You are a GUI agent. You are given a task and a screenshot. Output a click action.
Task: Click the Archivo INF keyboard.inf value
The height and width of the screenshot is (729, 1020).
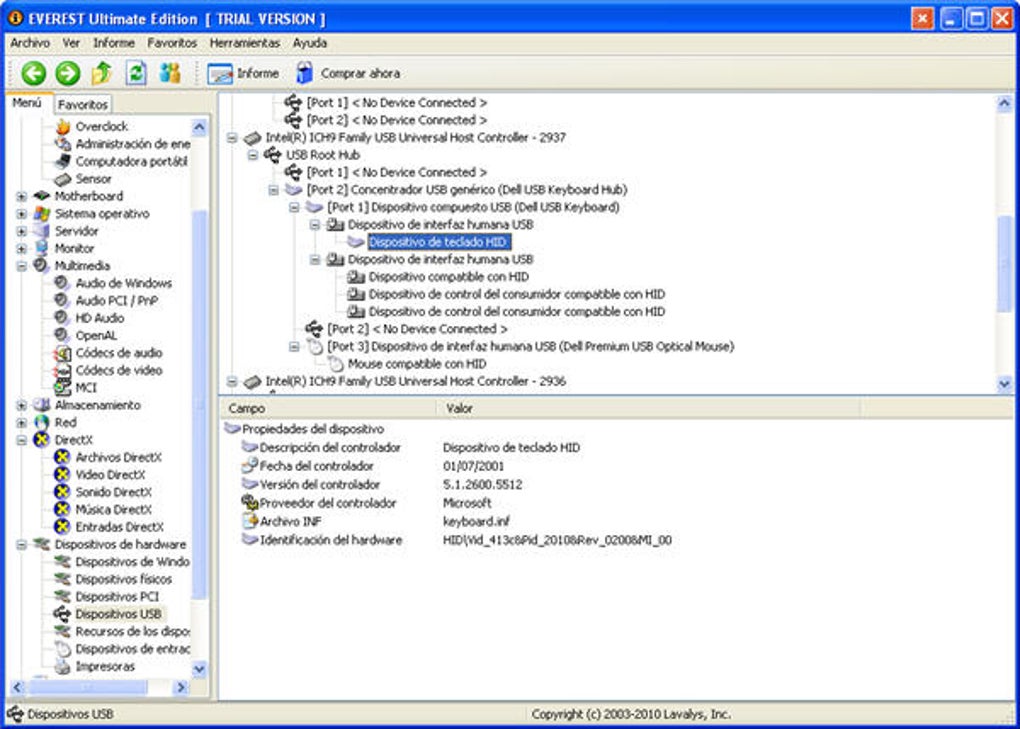pyautogui.click(x=476, y=522)
